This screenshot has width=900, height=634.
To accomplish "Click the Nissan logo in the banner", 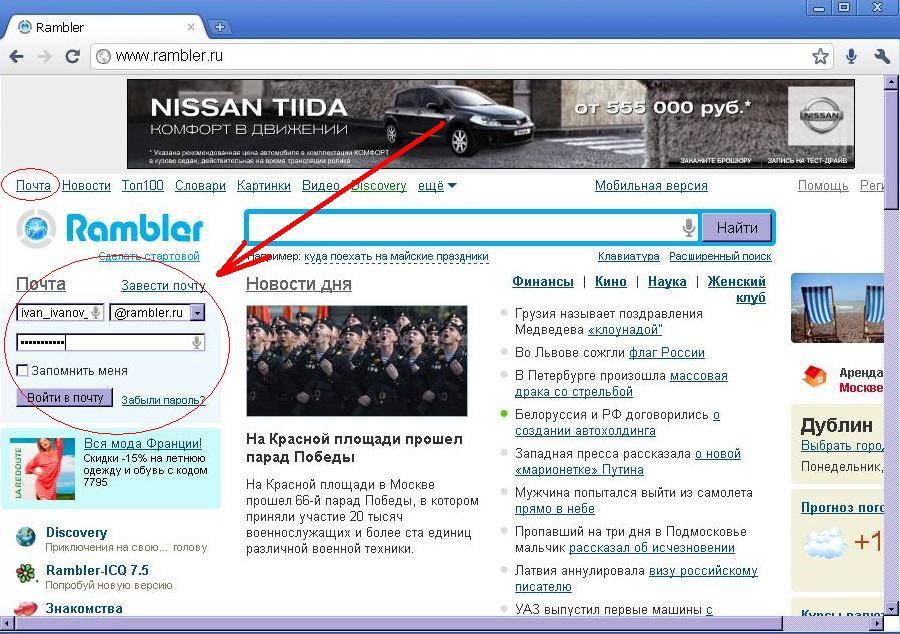I will (x=820, y=116).
